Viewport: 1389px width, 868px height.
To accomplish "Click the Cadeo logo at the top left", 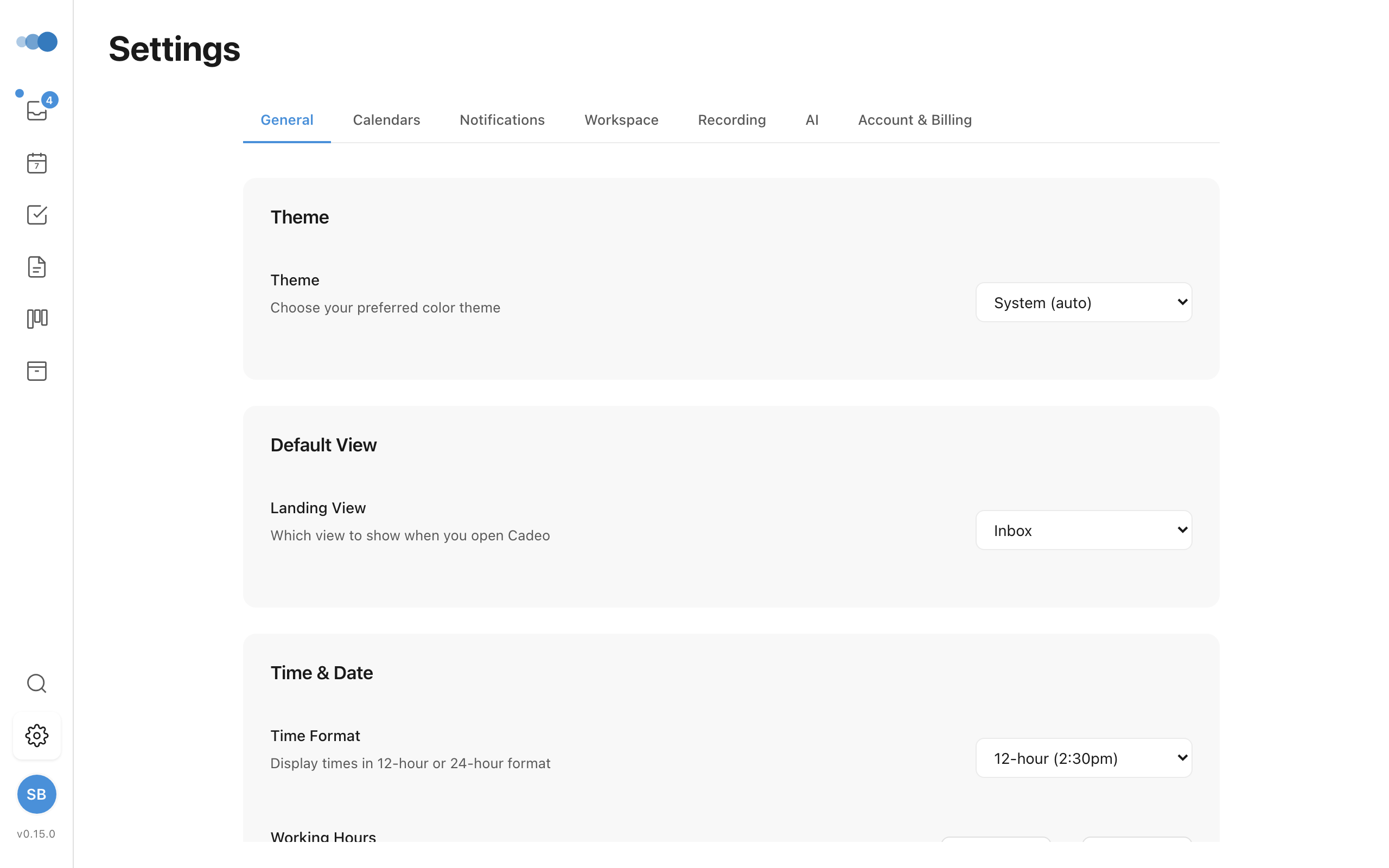I will point(37,41).
